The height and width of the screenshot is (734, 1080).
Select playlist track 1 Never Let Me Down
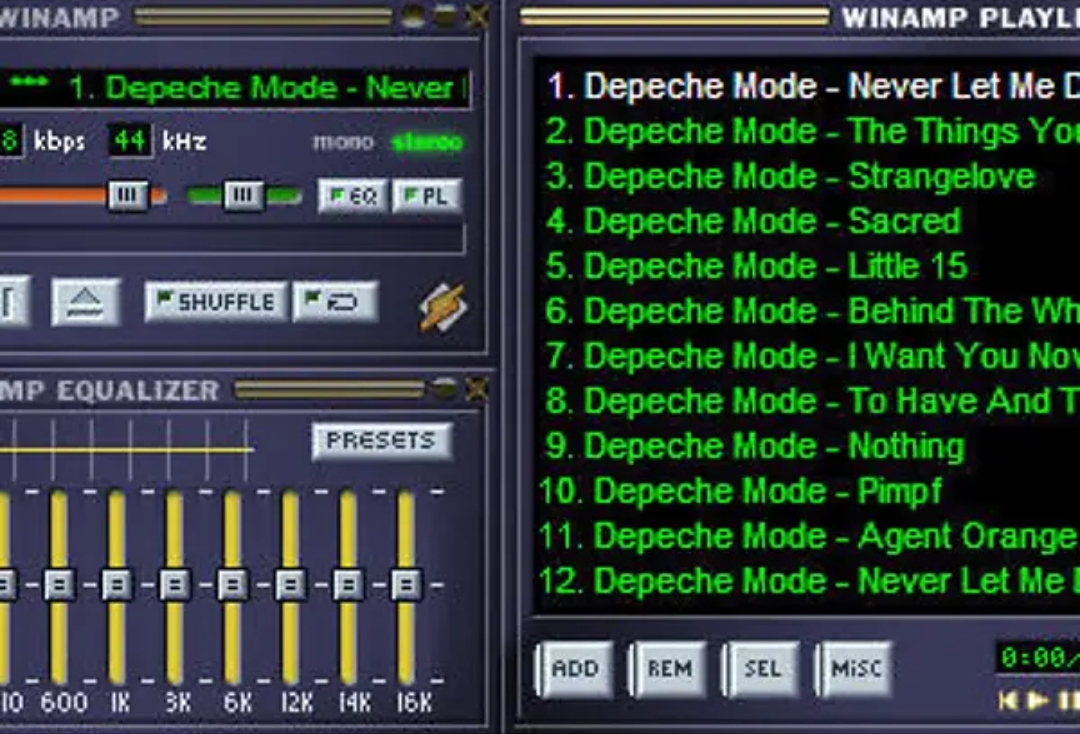point(808,87)
